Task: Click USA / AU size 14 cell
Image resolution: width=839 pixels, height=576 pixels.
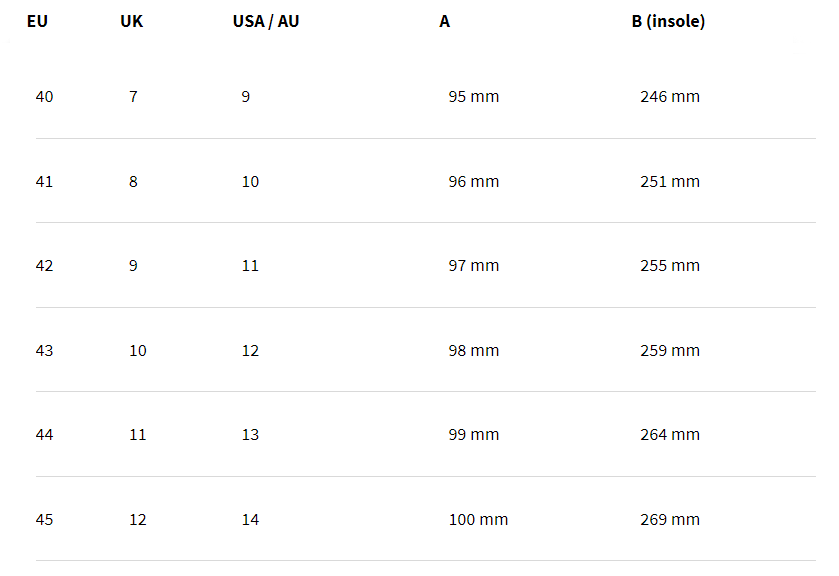Action: (250, 520)
